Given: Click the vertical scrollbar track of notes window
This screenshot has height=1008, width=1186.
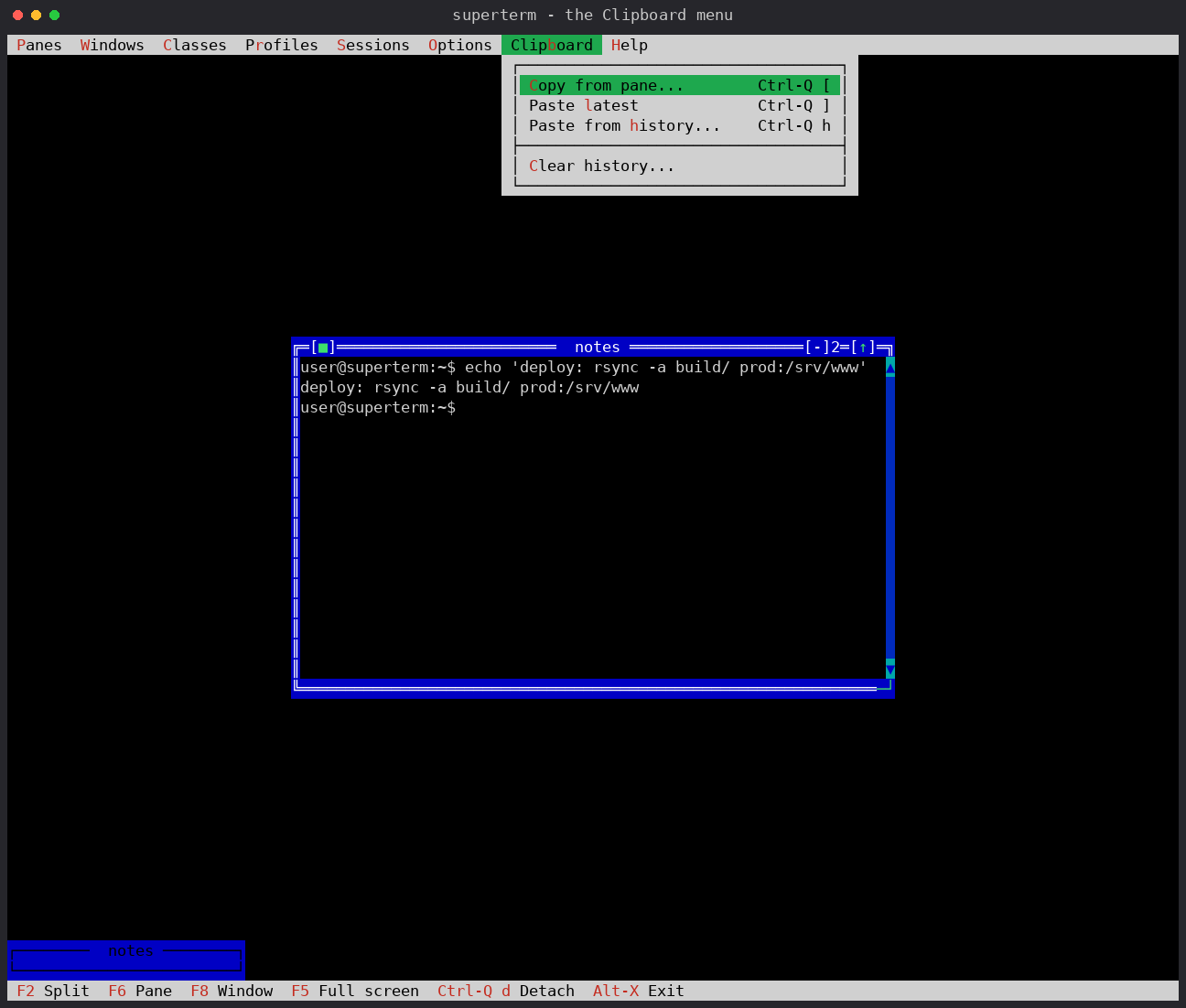Looking at the screenshot, I should (x=890, y=519).
